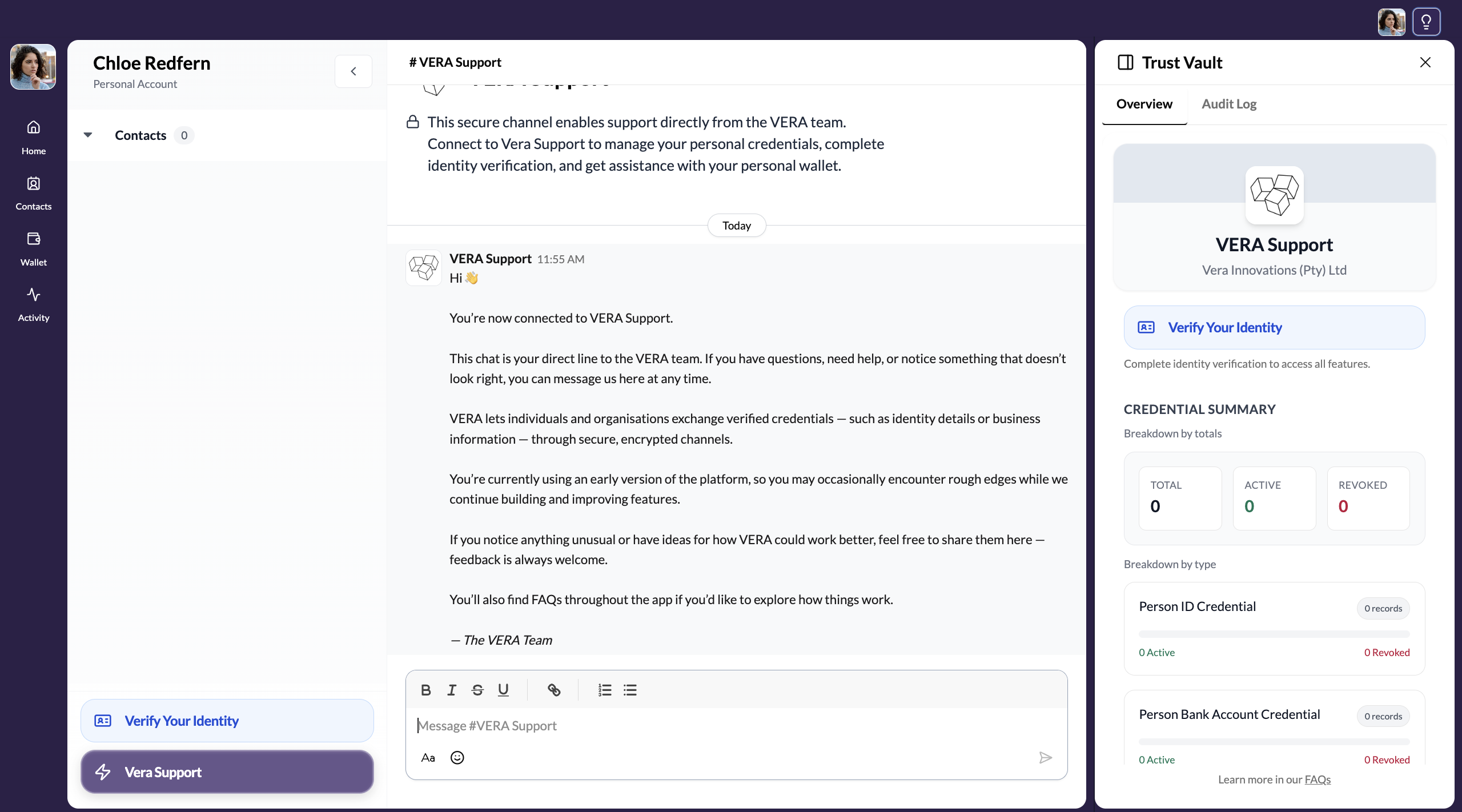Select the Overview tab
1462x812 pixels.
1144,104
